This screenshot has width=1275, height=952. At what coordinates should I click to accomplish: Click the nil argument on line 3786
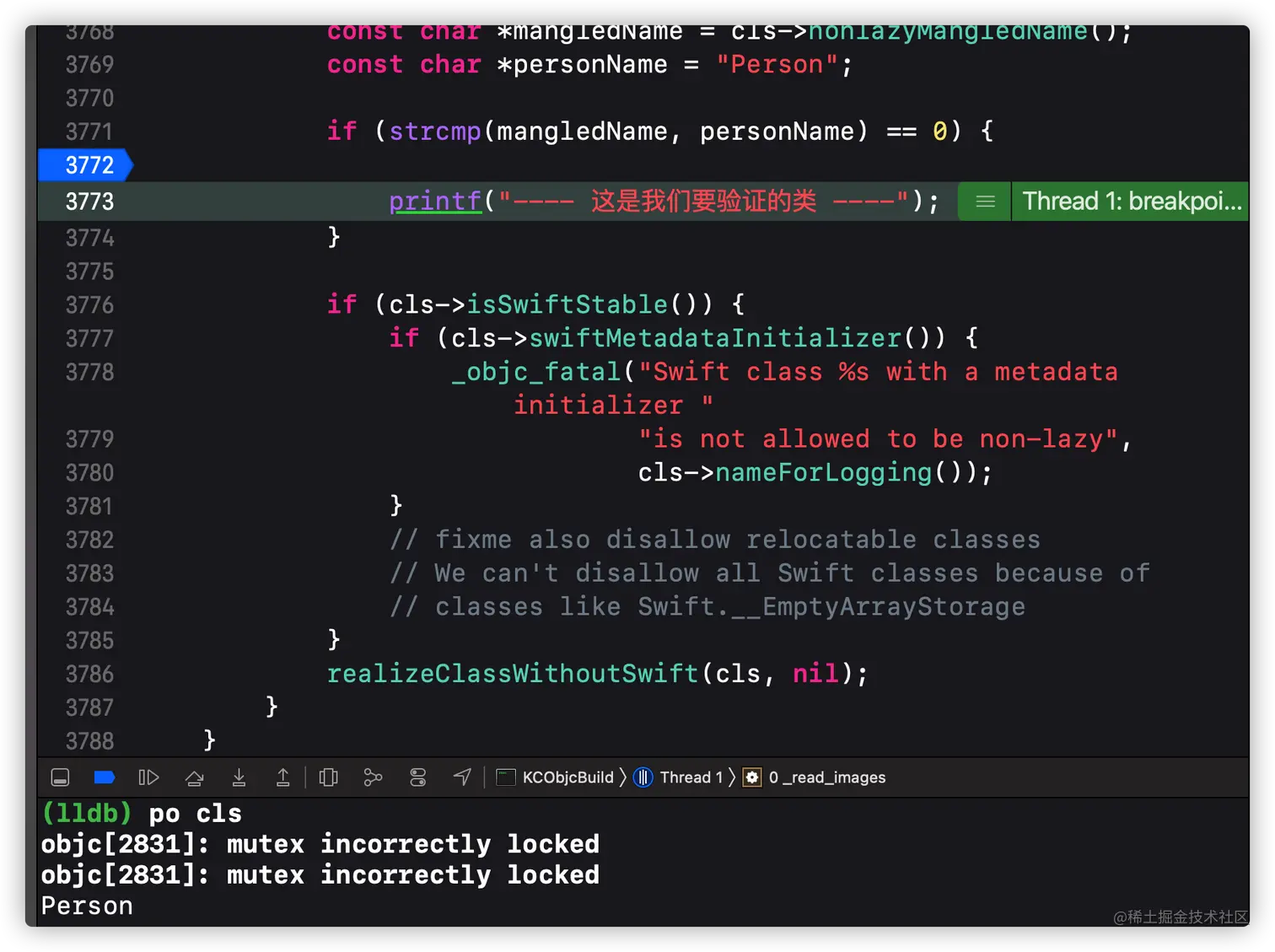click(816, 674)
